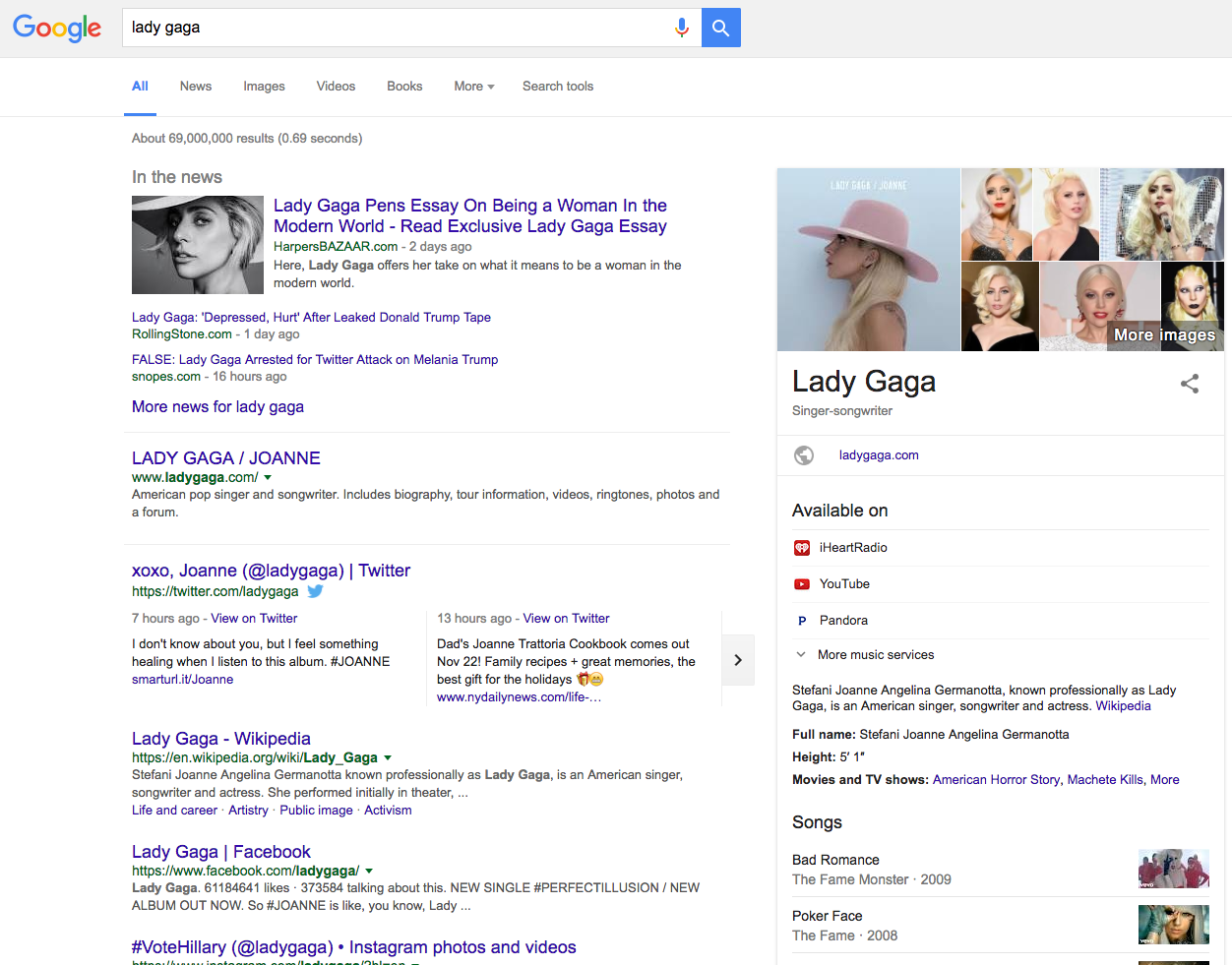Click the Bad Romance song title
1232x965 pixels.
point(835,860)
